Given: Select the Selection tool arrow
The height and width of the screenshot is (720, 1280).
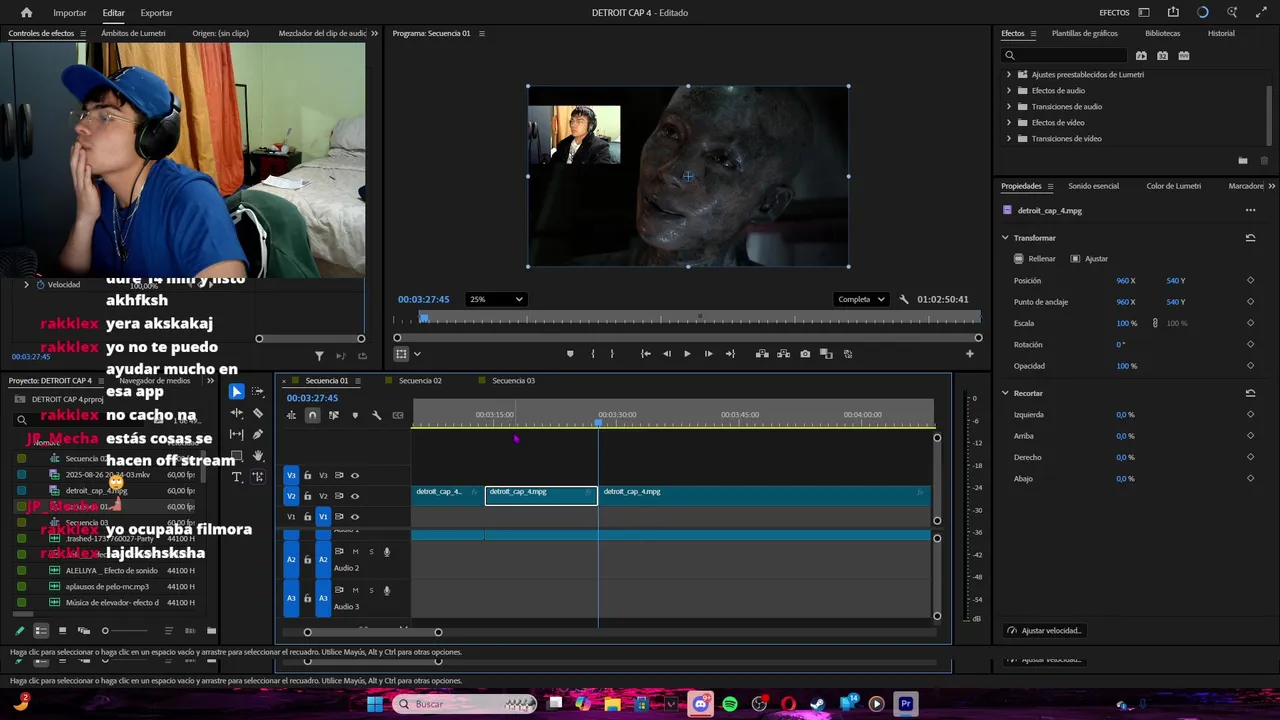Looking at the screenshot, I should click(x=236, y=392).
